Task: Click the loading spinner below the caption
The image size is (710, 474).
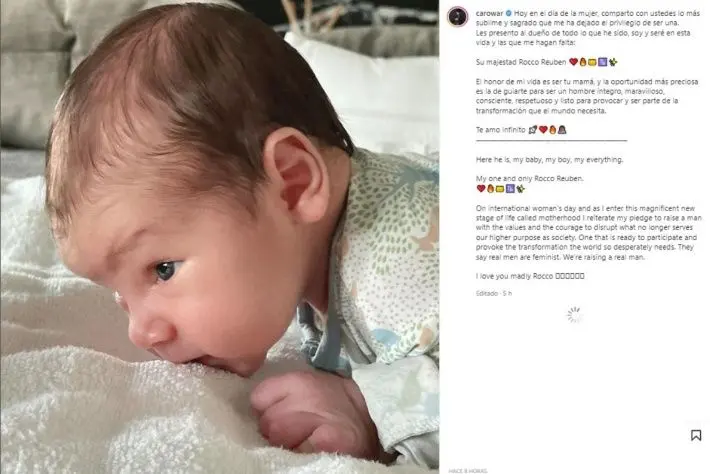Action: pos(574,315)
